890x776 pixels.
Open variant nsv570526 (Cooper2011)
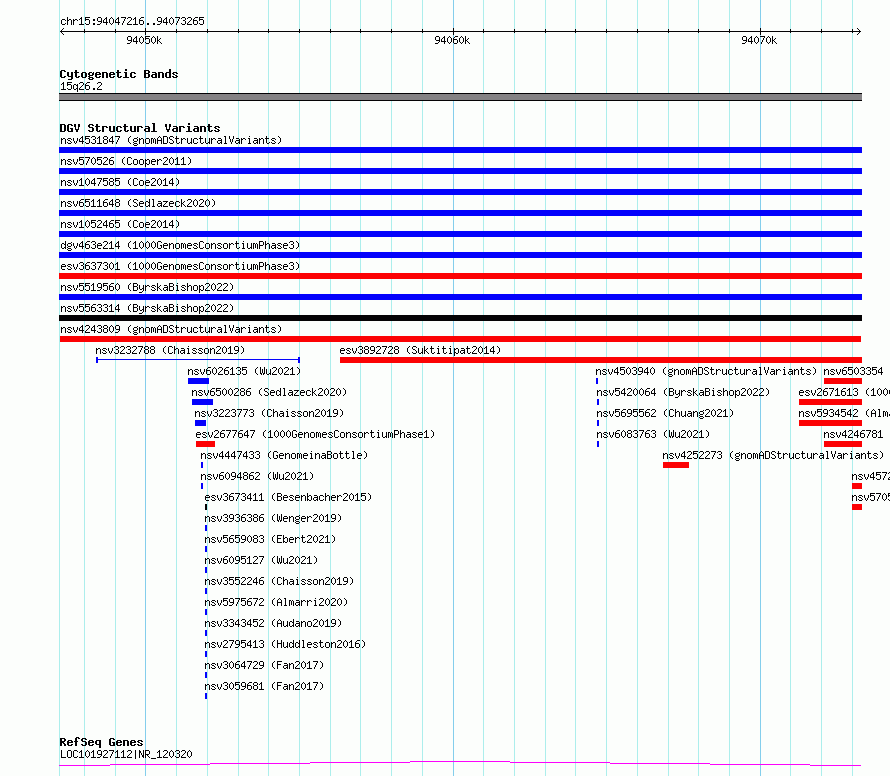tap(126, 161)
